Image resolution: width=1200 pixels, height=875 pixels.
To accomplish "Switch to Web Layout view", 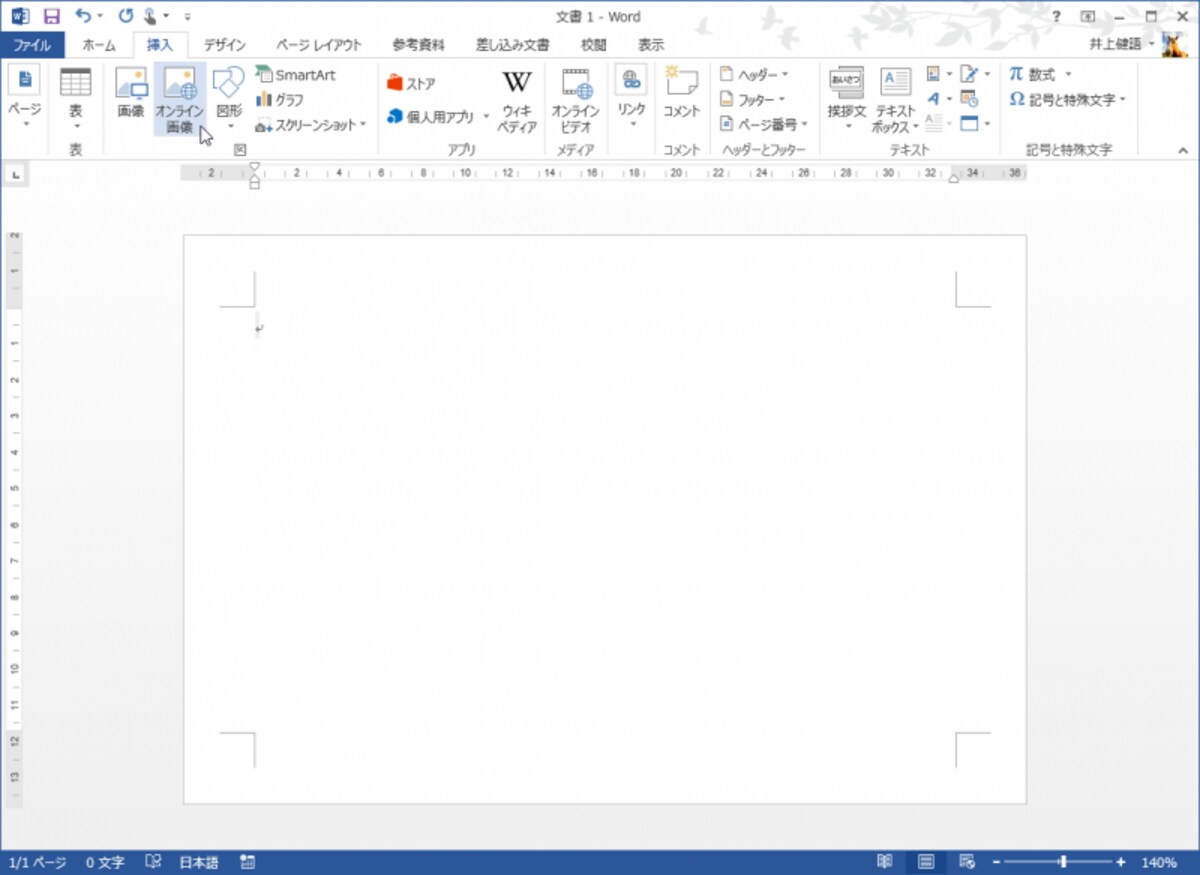I will [966, 862].
